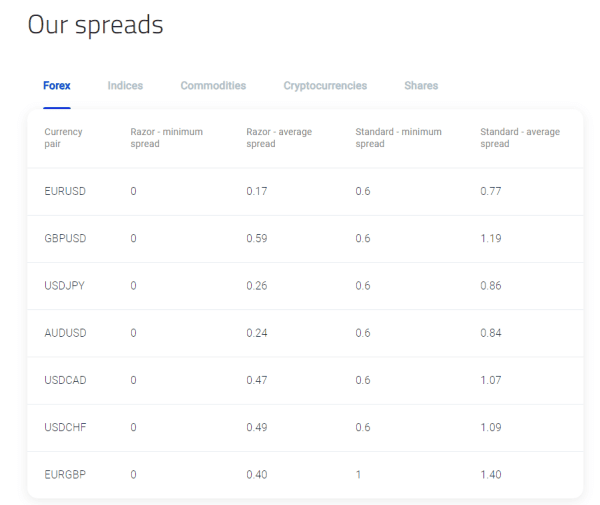
Task: Click GBPUSD Standard minimum spread 0.6
Action: 363,238
